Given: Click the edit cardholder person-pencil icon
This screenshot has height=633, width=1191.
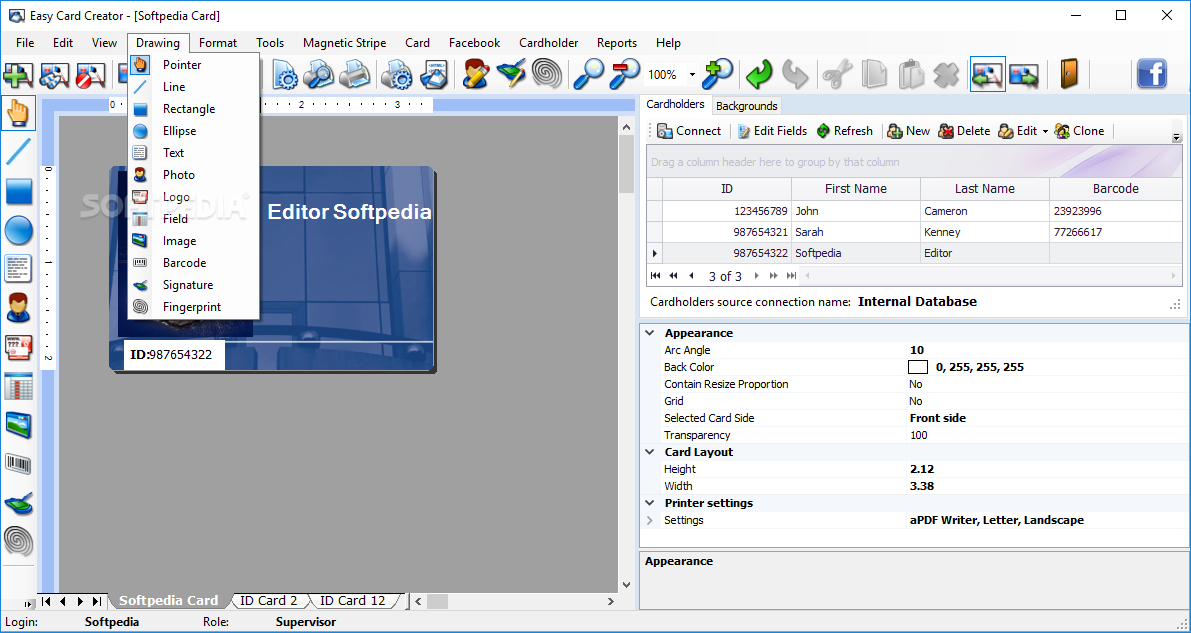Looking at the screenshot, I should (x=476, y=74).
